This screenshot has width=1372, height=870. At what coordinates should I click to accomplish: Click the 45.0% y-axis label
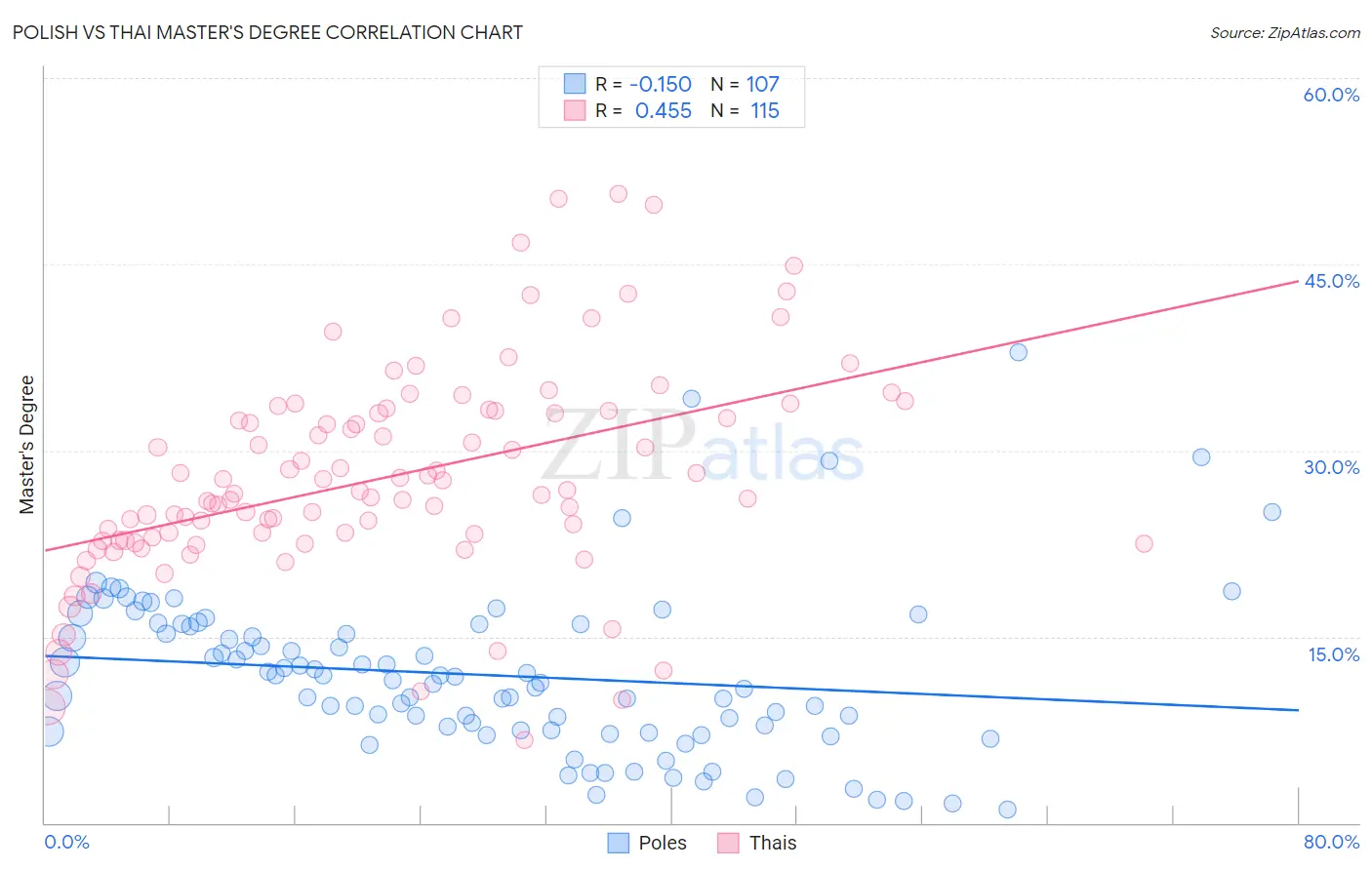[x=1331, y=281]
